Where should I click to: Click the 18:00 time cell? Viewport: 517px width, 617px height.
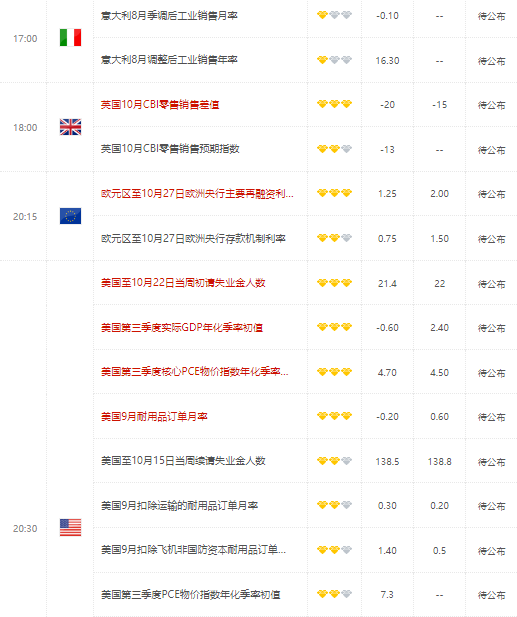click(x=25, y=127)
